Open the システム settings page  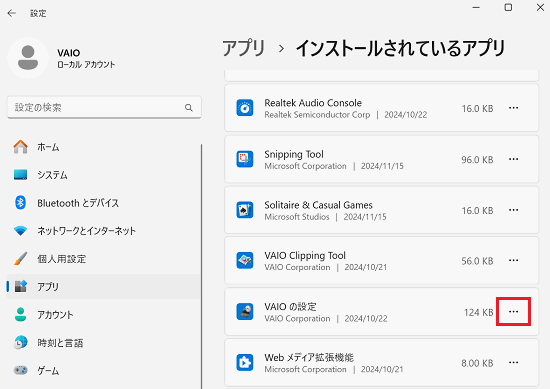click(104, 175)
